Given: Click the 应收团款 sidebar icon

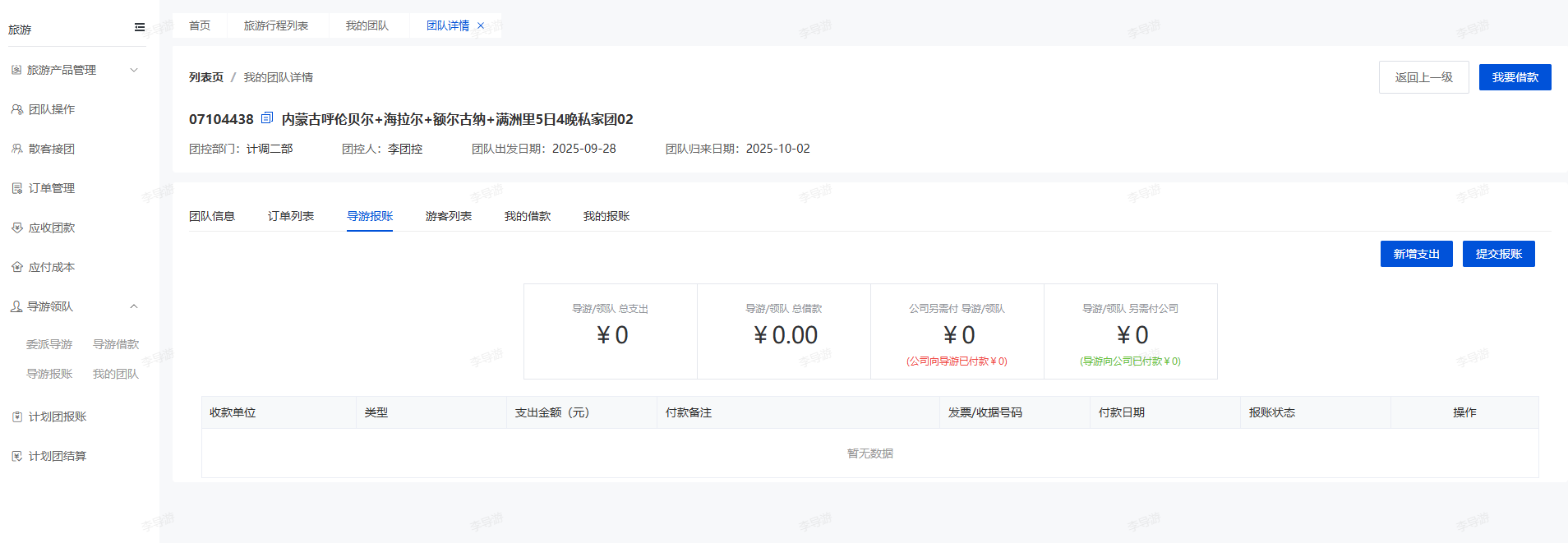Looking at the screenshot, I should tap(17, 228).
